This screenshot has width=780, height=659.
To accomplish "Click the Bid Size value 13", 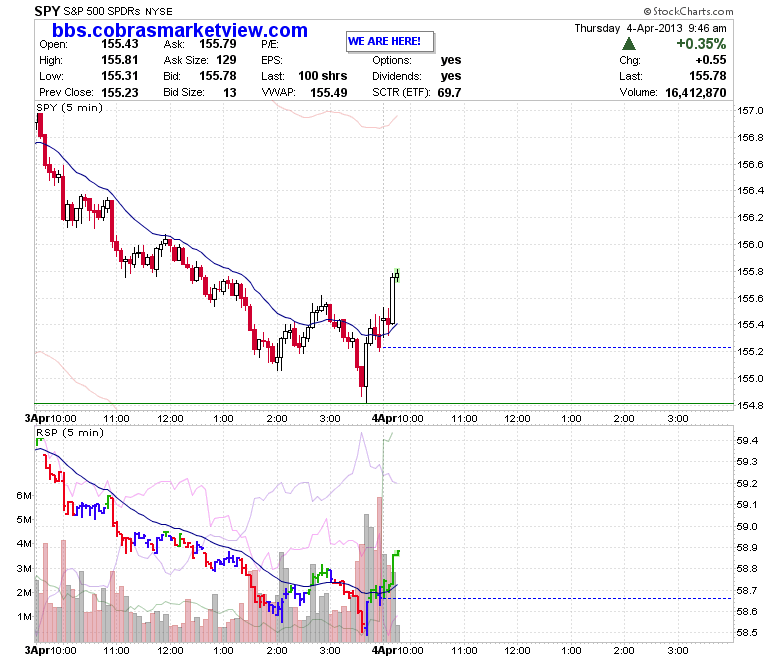I will click(229, 93).
